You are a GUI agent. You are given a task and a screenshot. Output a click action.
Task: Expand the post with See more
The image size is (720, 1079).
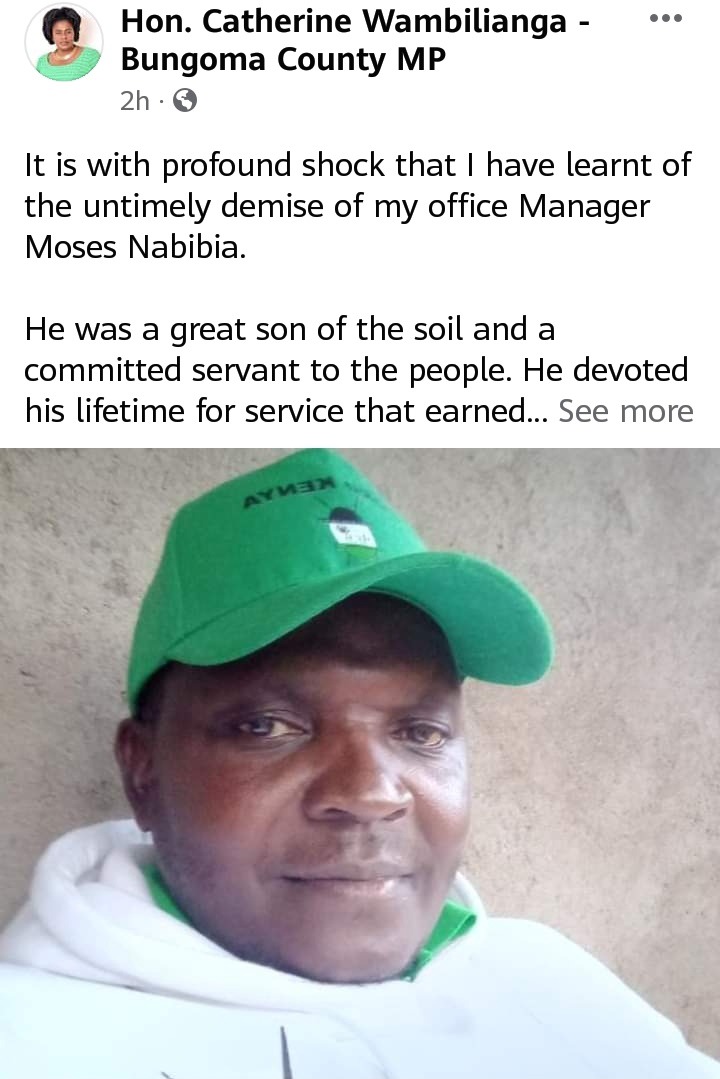(626, 411)
